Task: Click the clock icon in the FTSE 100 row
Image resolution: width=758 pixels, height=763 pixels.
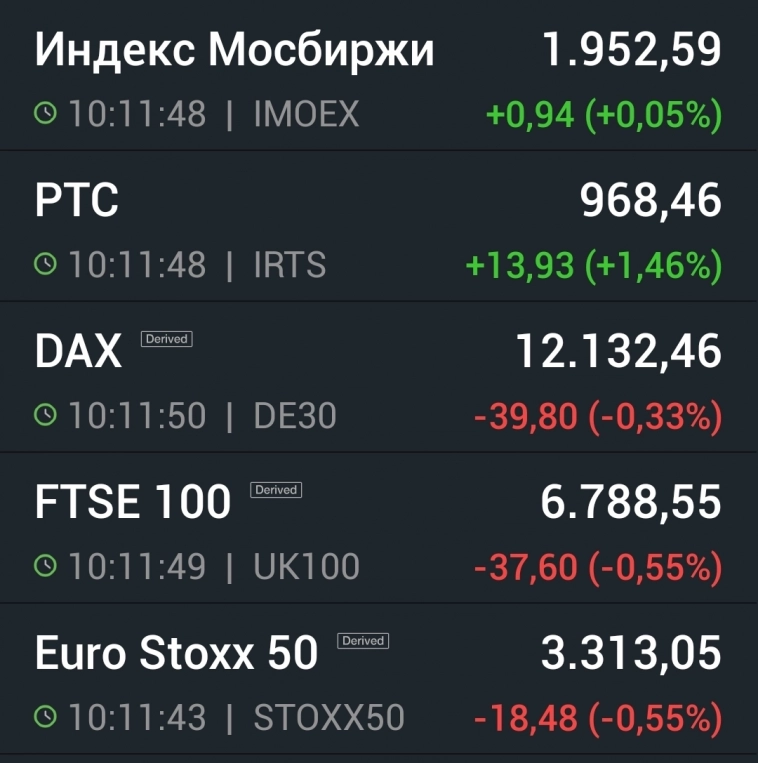Action: (x=46, y=567)
